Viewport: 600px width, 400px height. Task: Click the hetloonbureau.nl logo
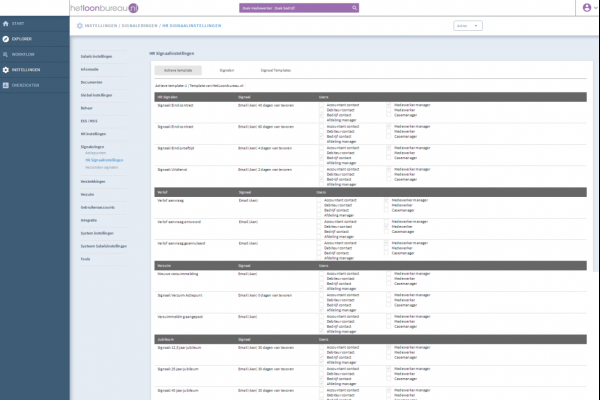click(102, 7)
